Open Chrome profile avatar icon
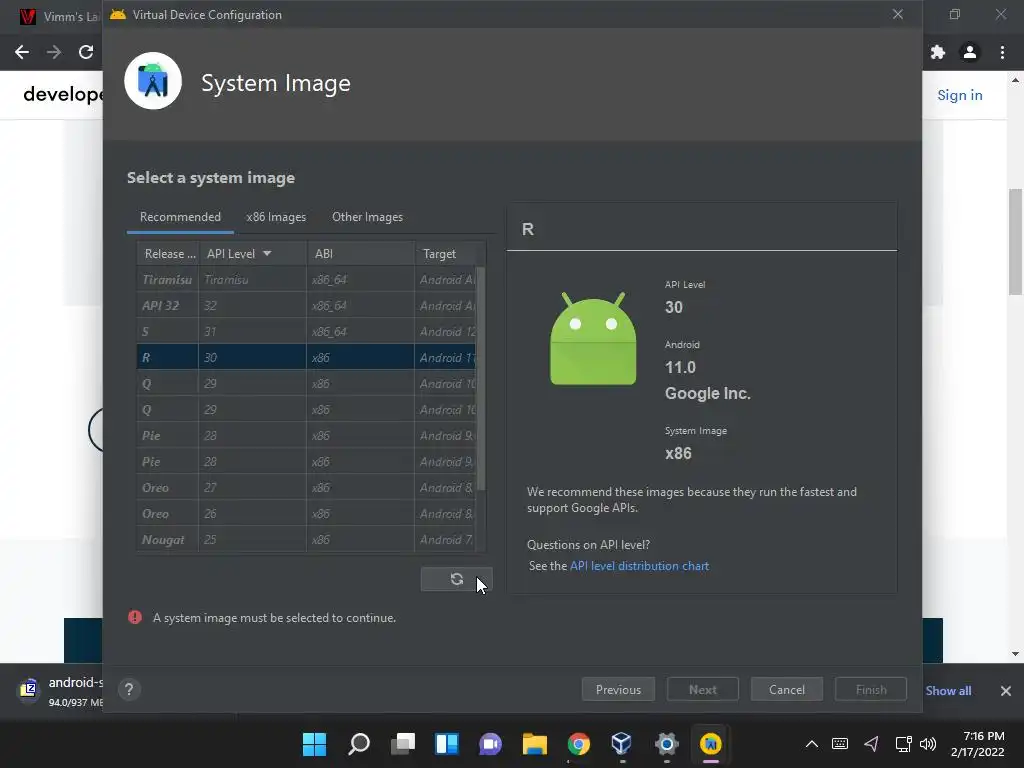 pos(970,52)
